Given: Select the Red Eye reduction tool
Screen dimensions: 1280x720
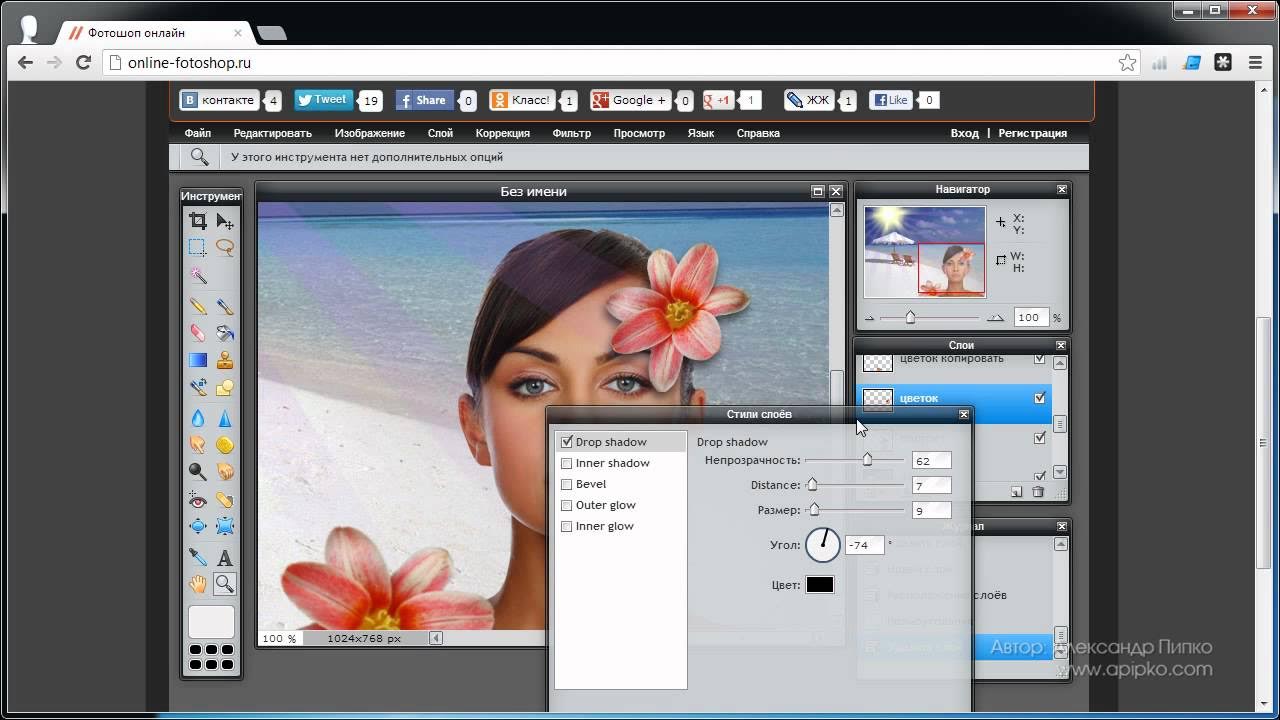Looking at the screenshot, I should [198, 500].
